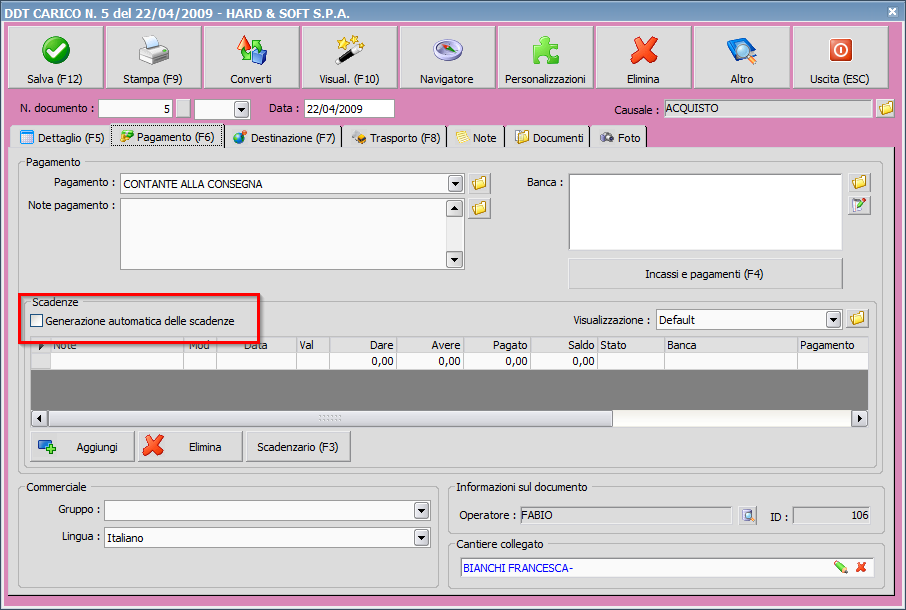906x610 pixels.
Task: Click the Banca column header in grid
Action: click(x=731, y=345)
